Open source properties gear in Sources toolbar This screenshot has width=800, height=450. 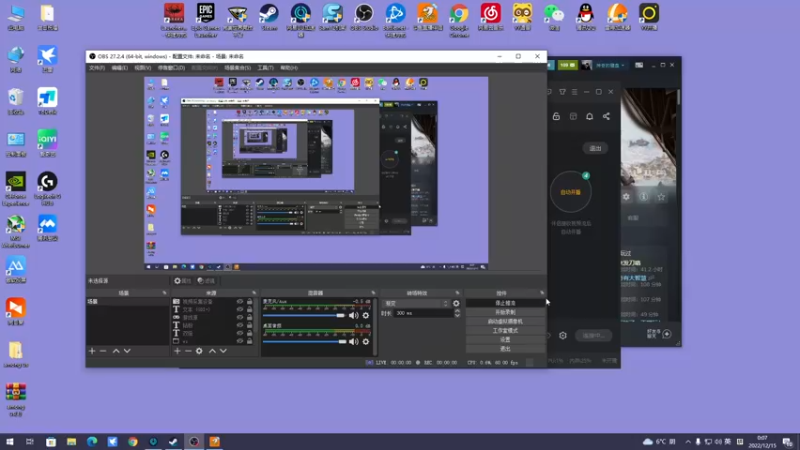pyautogui.click(x=199, y=351)
